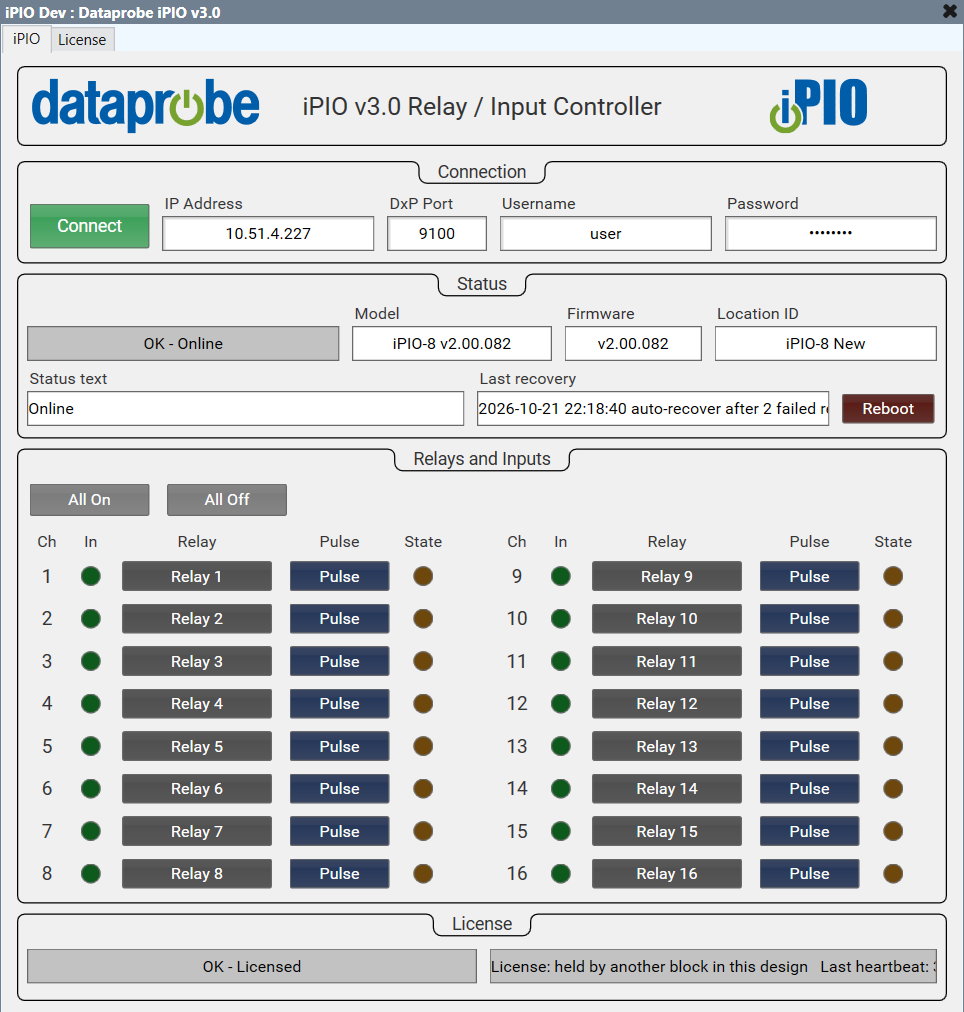Pulse channel 5 relay
The height and width of the screenshot is (1012, 964).
[339, 746]
